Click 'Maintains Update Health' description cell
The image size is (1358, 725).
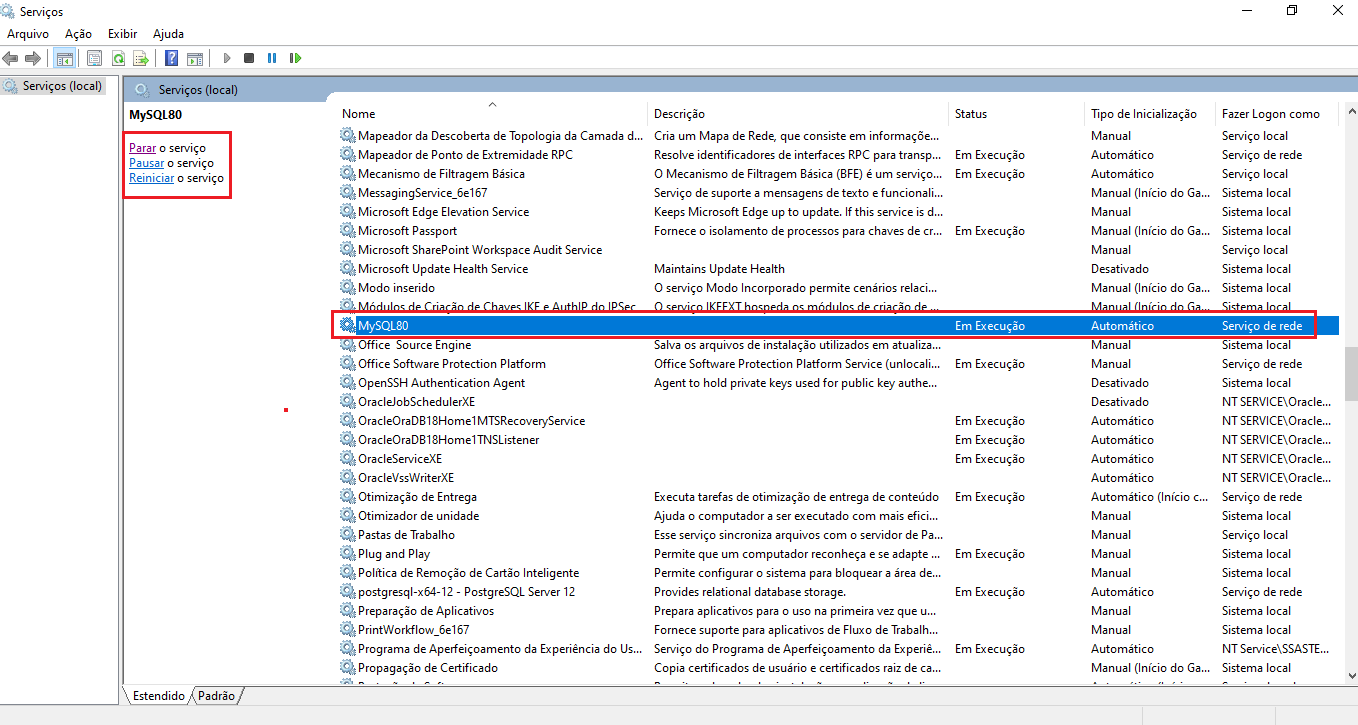pyautogui.click(x=719, y=269)
